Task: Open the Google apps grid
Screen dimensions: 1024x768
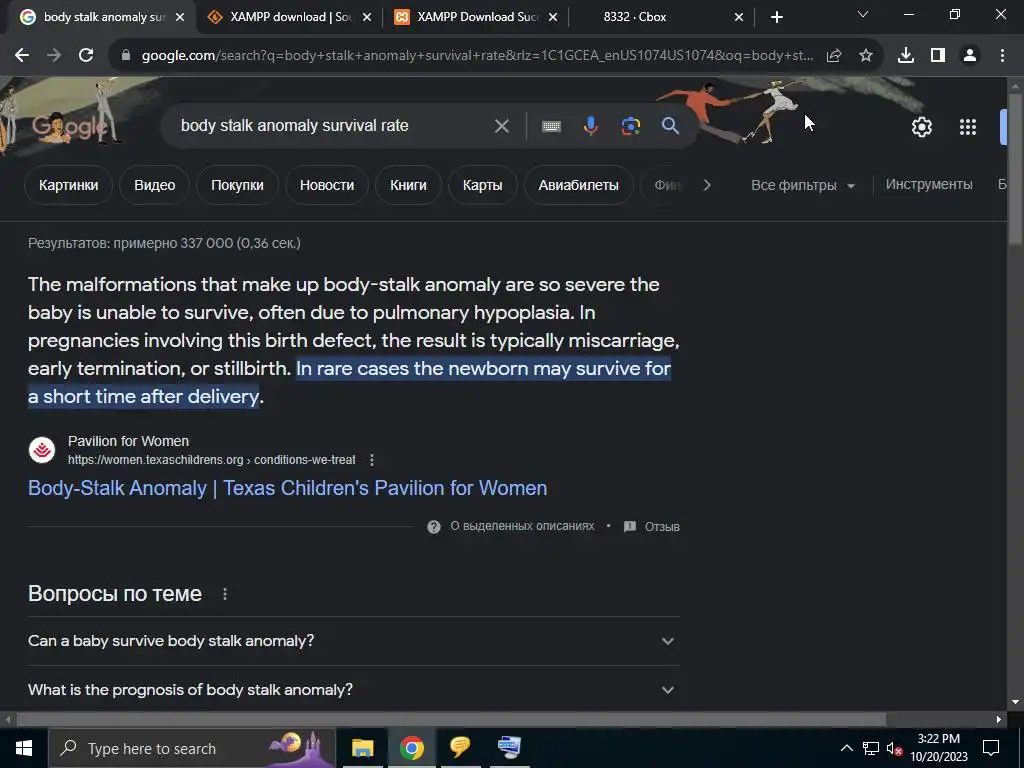Action: [967, 127]
